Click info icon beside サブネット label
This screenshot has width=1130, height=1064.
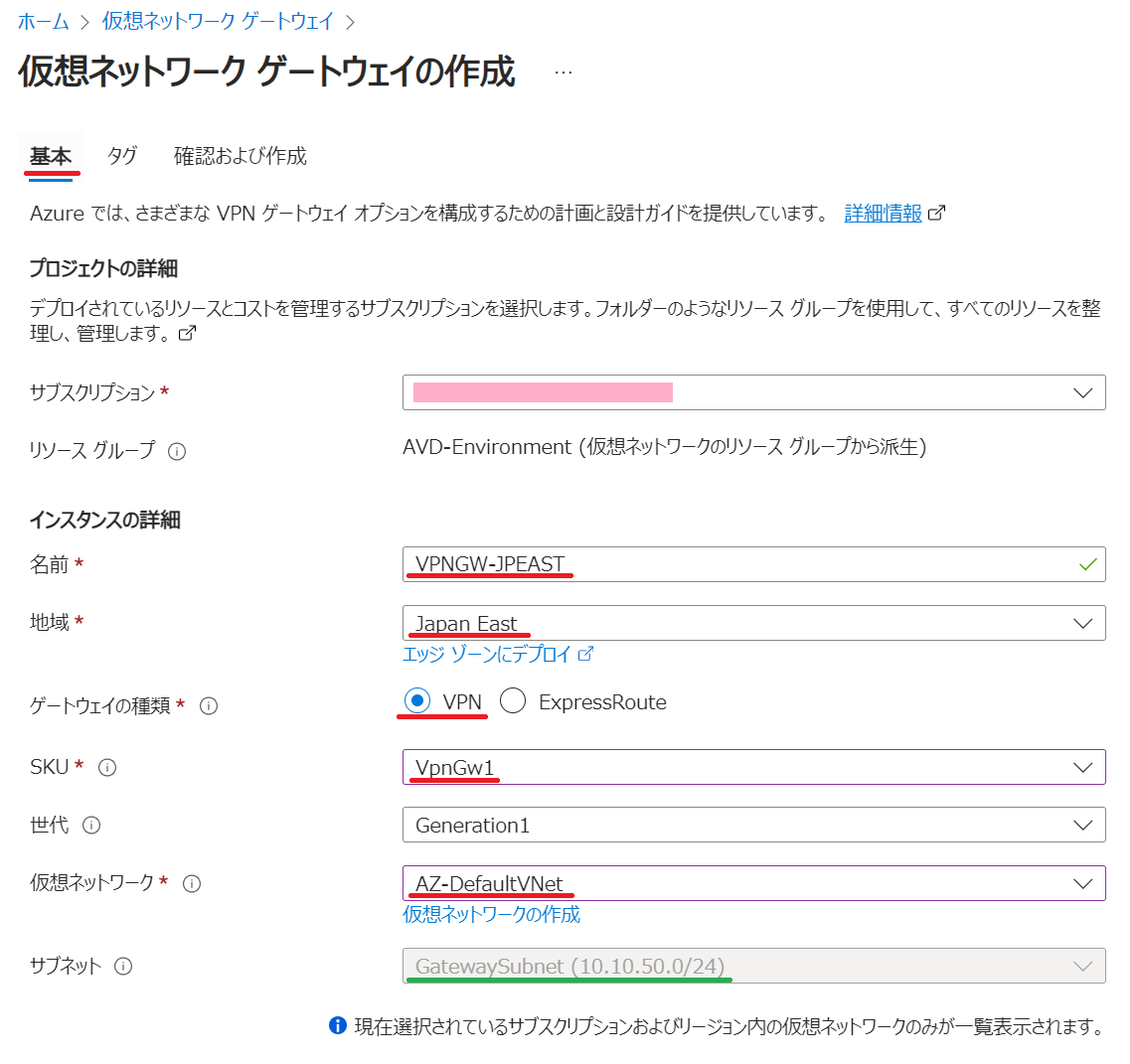(x=123, y=967)
